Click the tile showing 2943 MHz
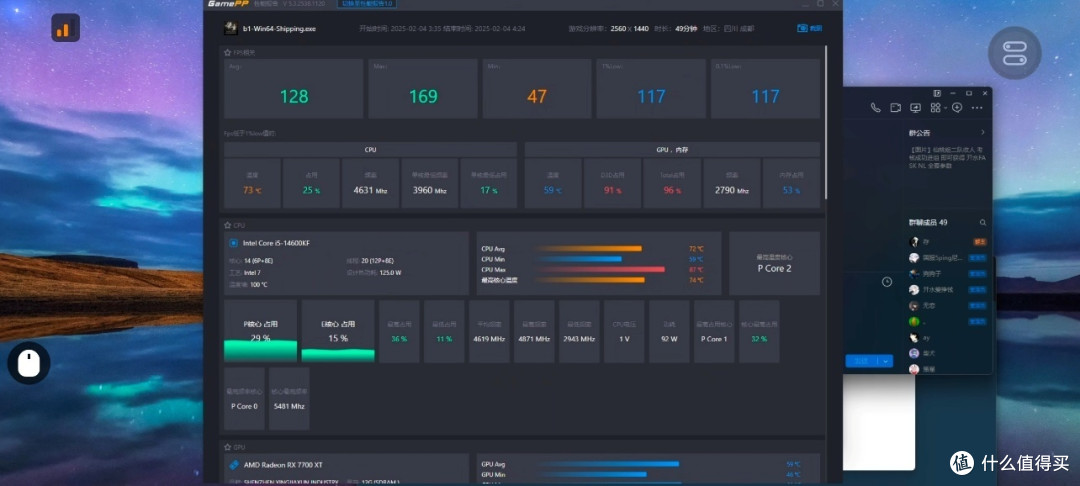 (579, 331)
